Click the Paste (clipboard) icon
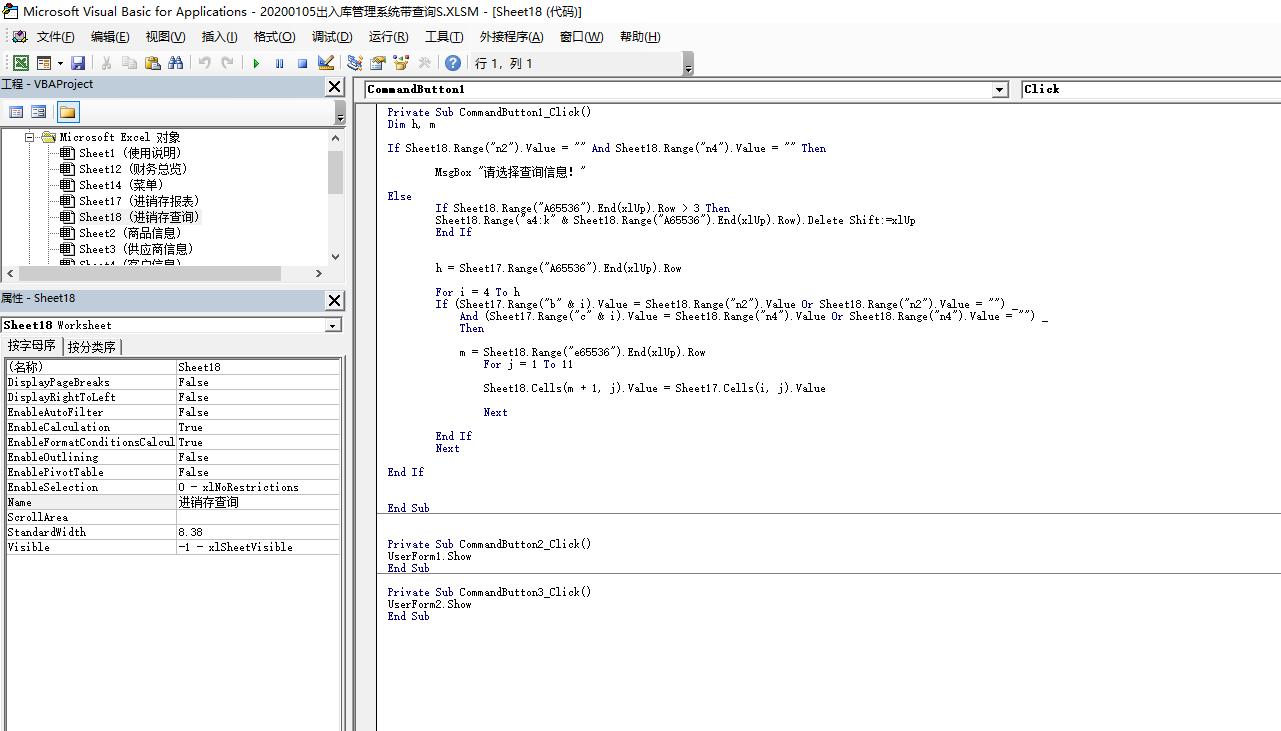 click(152, 63)
